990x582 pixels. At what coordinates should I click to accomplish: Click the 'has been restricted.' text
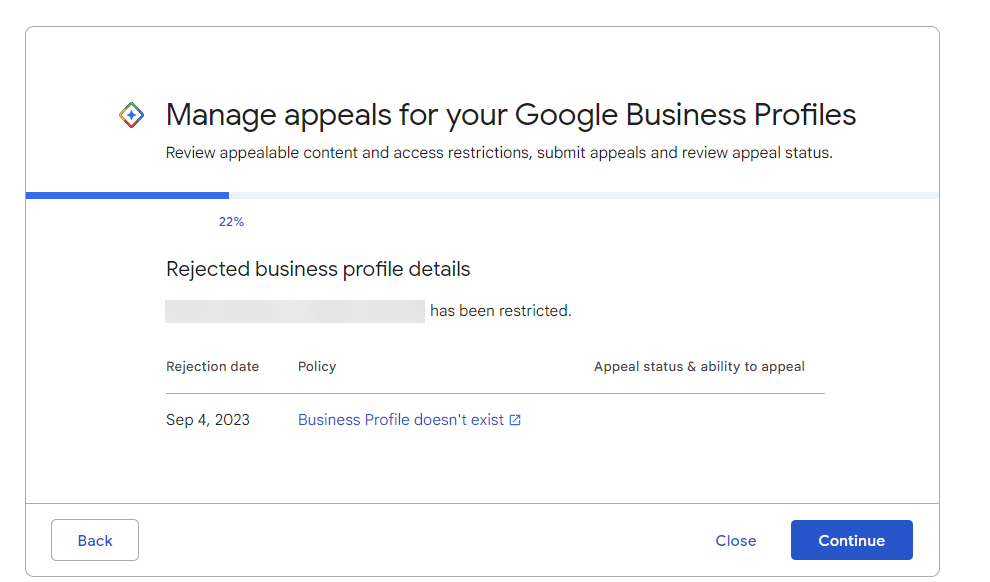[500, 311]
